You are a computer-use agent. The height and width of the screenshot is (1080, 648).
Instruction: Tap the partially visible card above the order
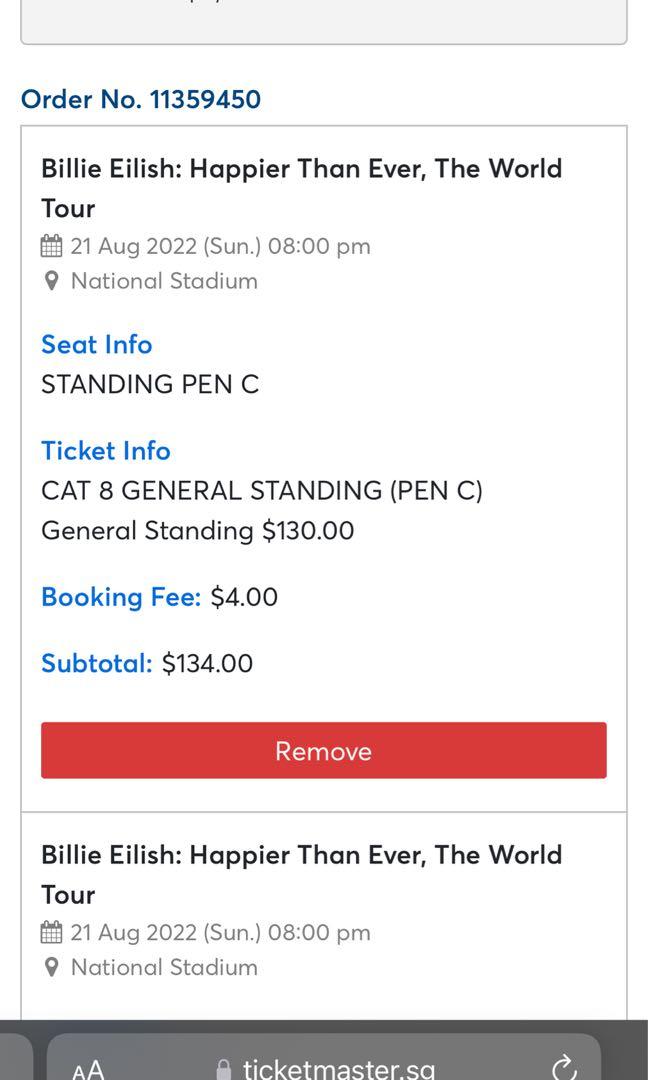(324, 22)
